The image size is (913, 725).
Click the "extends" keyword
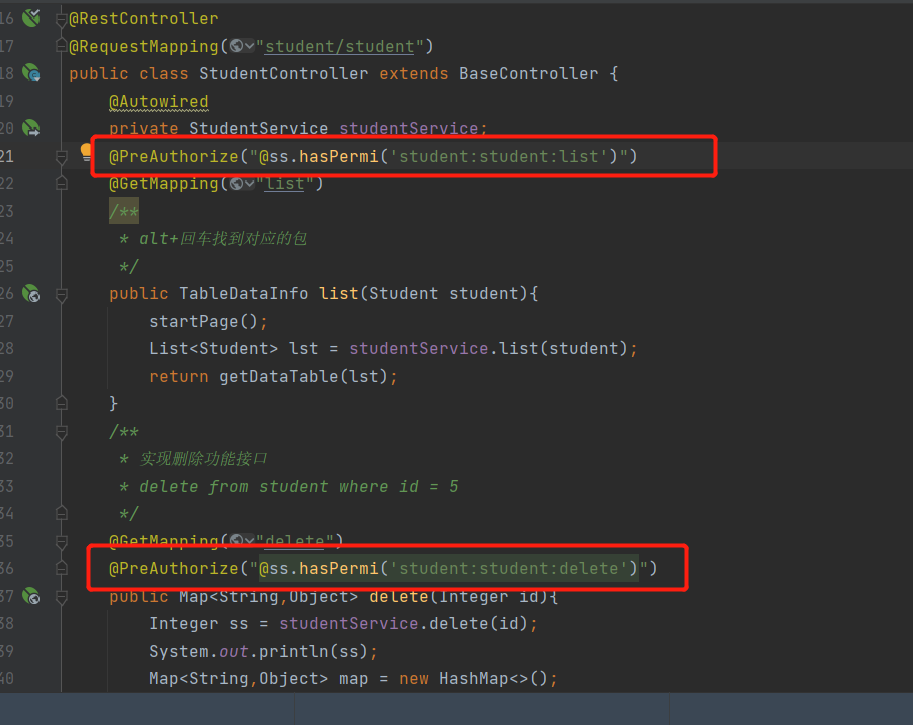(x=413, y=73)
